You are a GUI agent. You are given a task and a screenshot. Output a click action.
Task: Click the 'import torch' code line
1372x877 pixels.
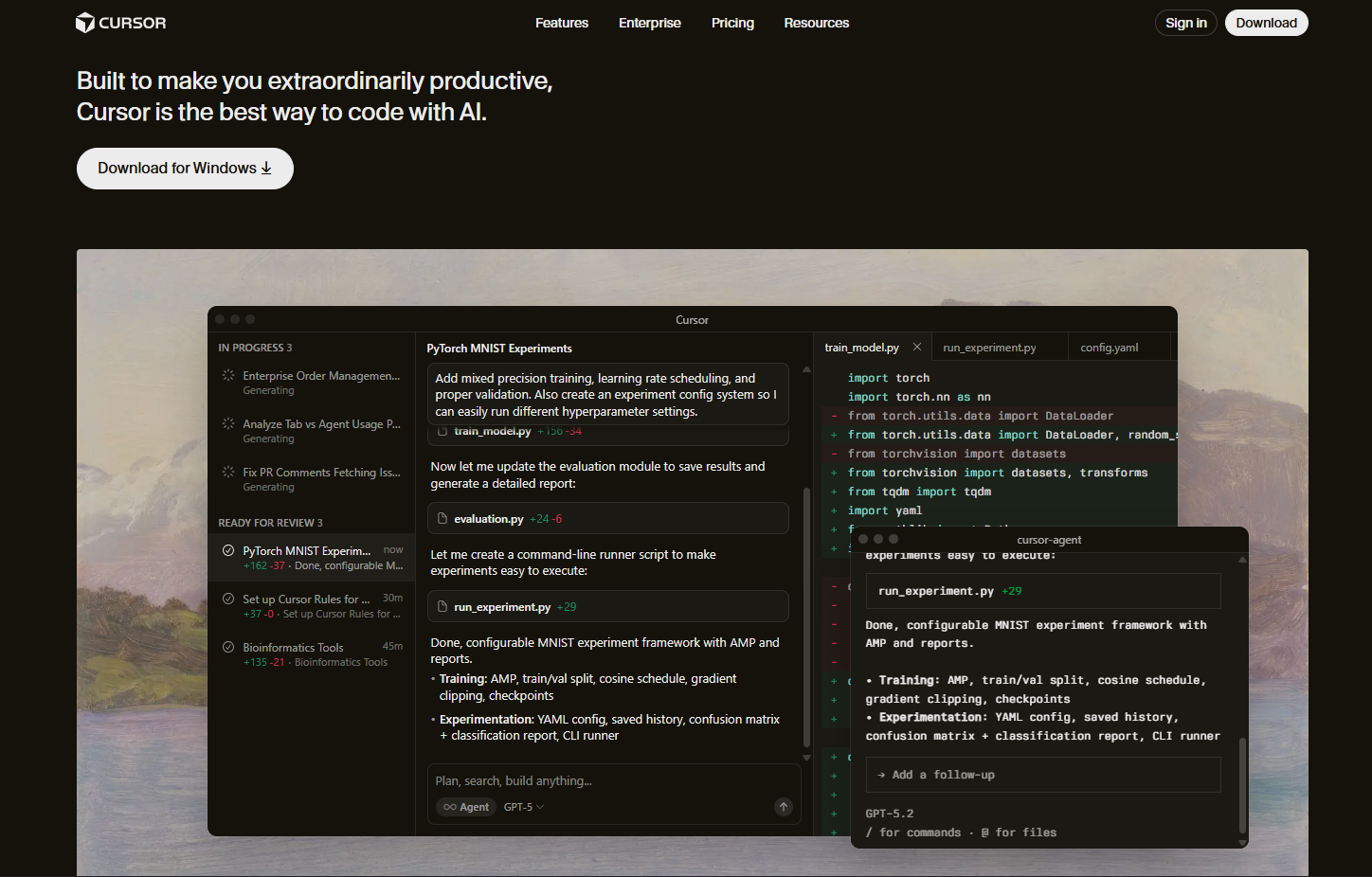pyautogui.click(x=889, y=378)
